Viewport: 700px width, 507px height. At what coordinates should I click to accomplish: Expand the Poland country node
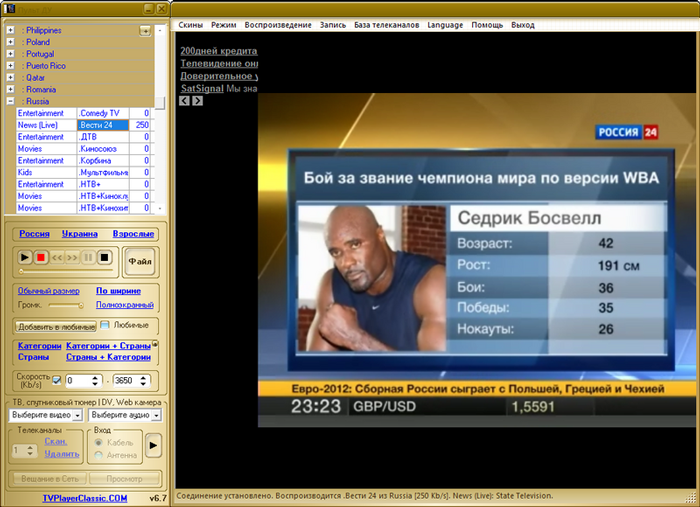tap(10, 42)
